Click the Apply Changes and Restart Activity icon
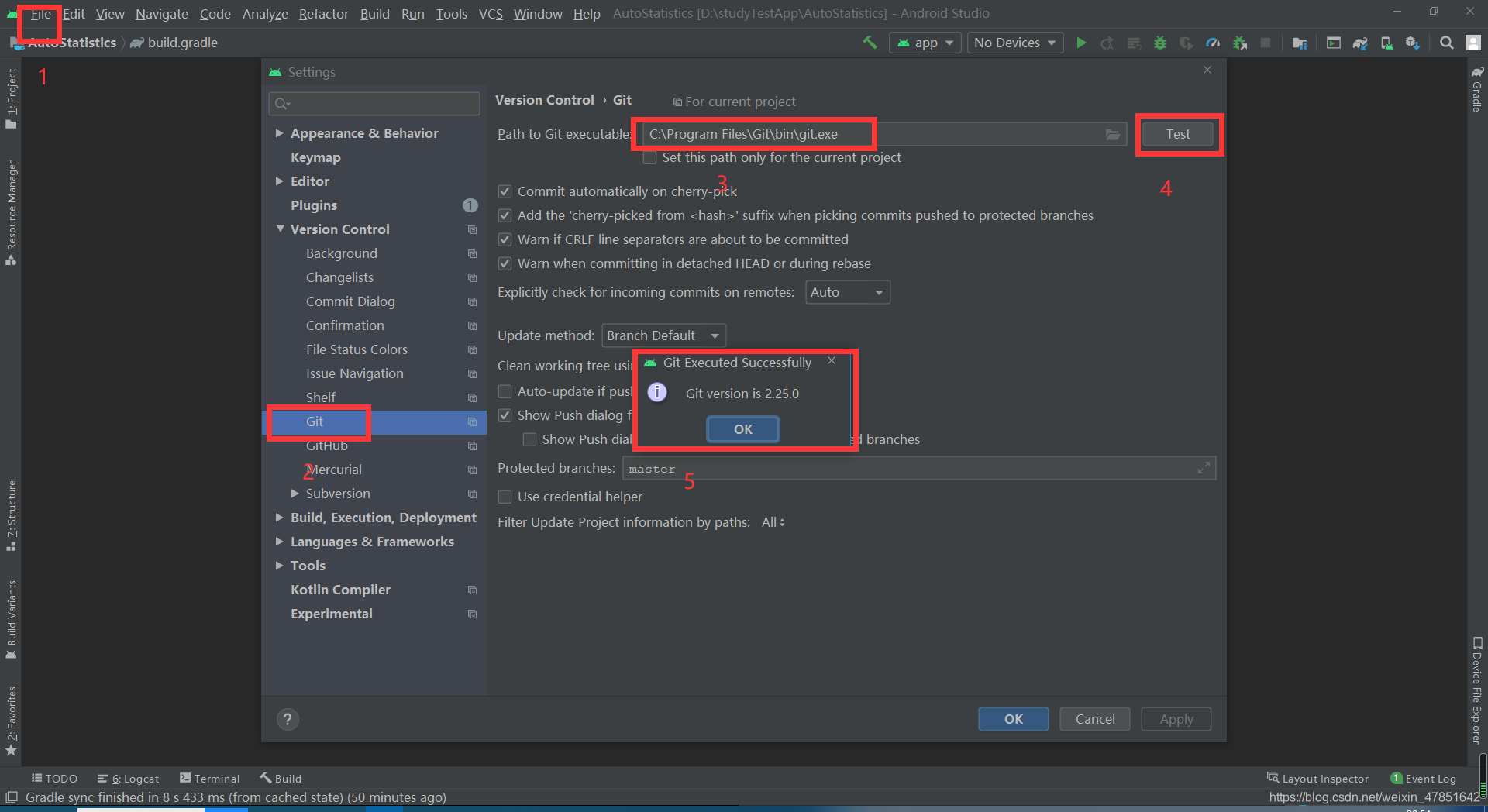Viewport: 1488px width, 812px height. pos(1107,43)
